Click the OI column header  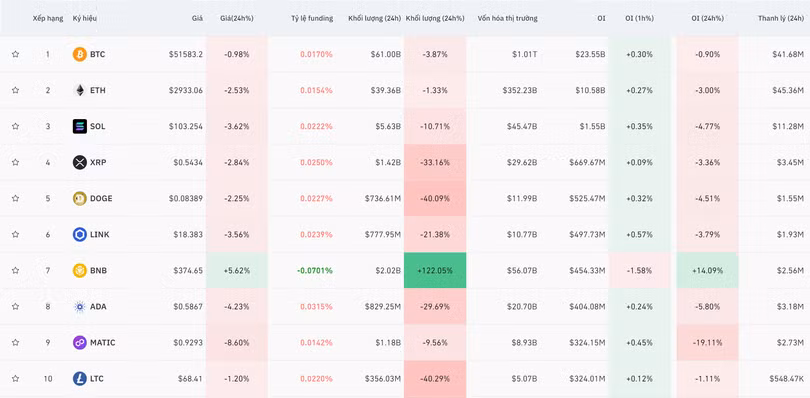601,19
